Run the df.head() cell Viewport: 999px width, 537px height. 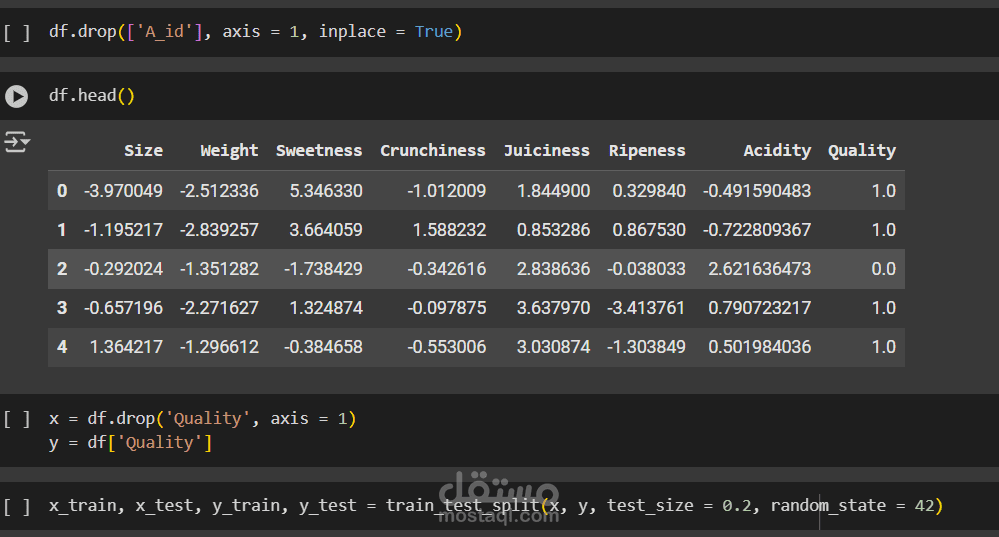pyautogui.click(x=17, y=96)
